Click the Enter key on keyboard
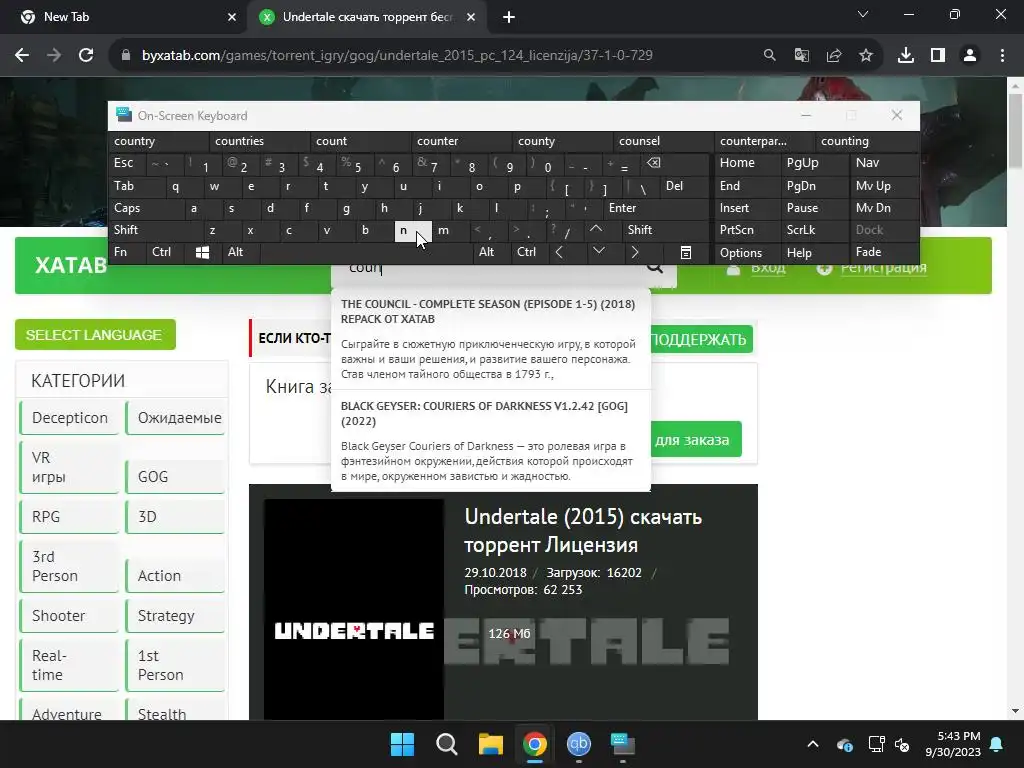Screen dimensions: 1024x768 pyautogui.click(x=656, y=208)
